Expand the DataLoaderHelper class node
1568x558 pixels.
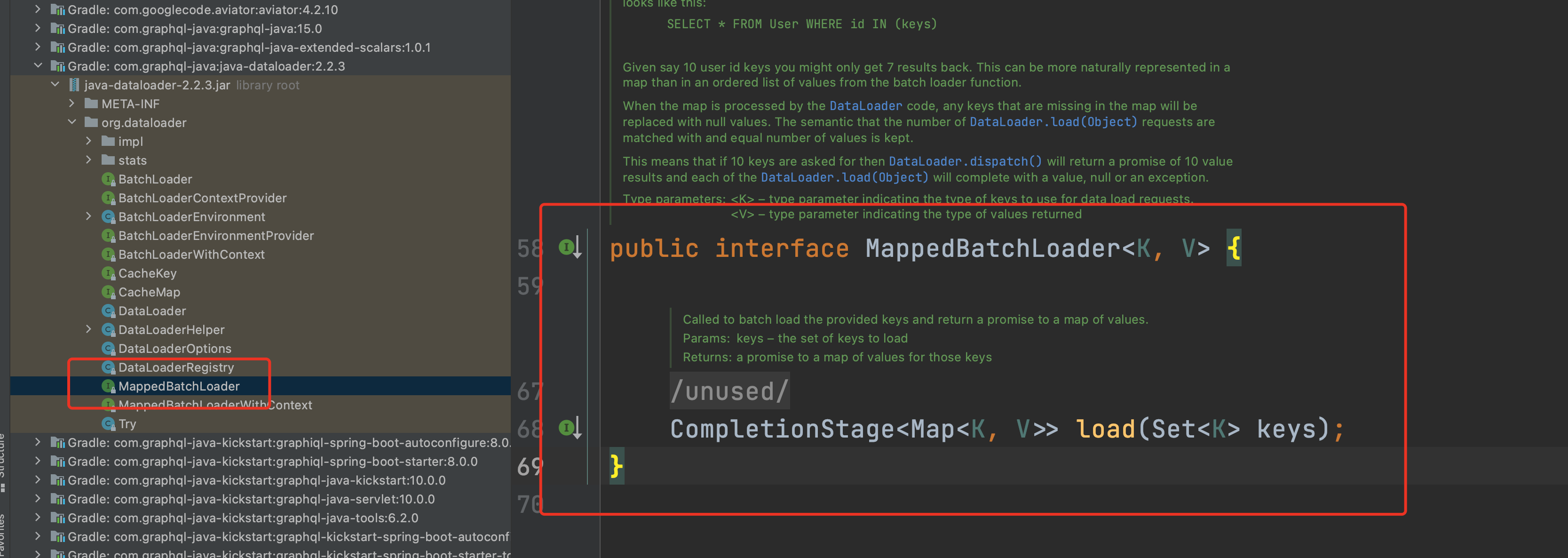[x=89, y=329]
